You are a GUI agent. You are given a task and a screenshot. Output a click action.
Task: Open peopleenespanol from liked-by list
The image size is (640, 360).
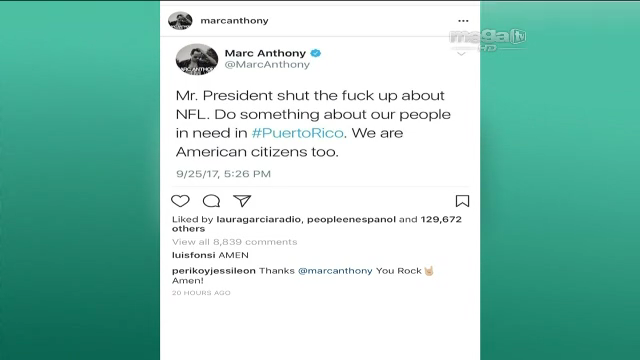(351, 220)
